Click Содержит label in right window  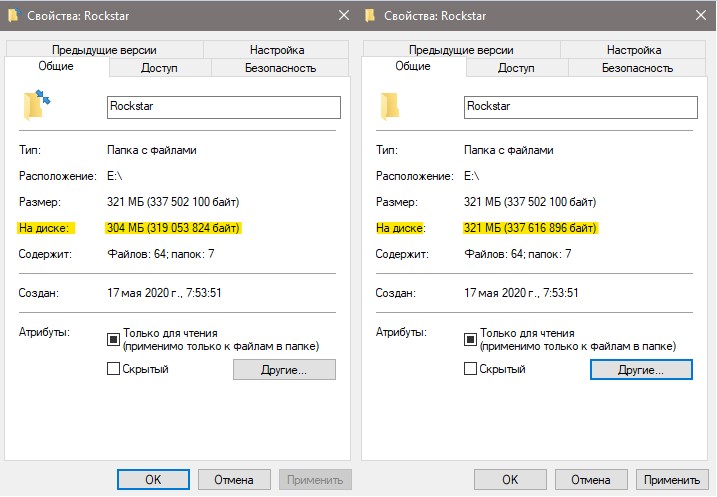click(x=402, y=254)
